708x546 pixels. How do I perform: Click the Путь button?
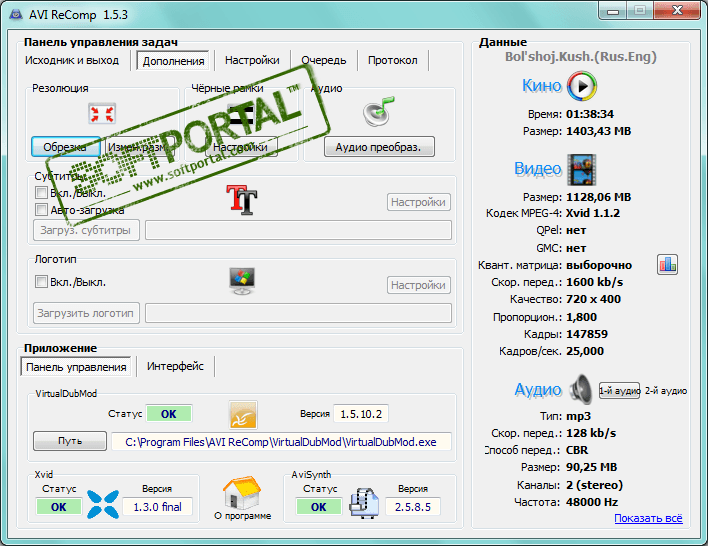[70, 441]
